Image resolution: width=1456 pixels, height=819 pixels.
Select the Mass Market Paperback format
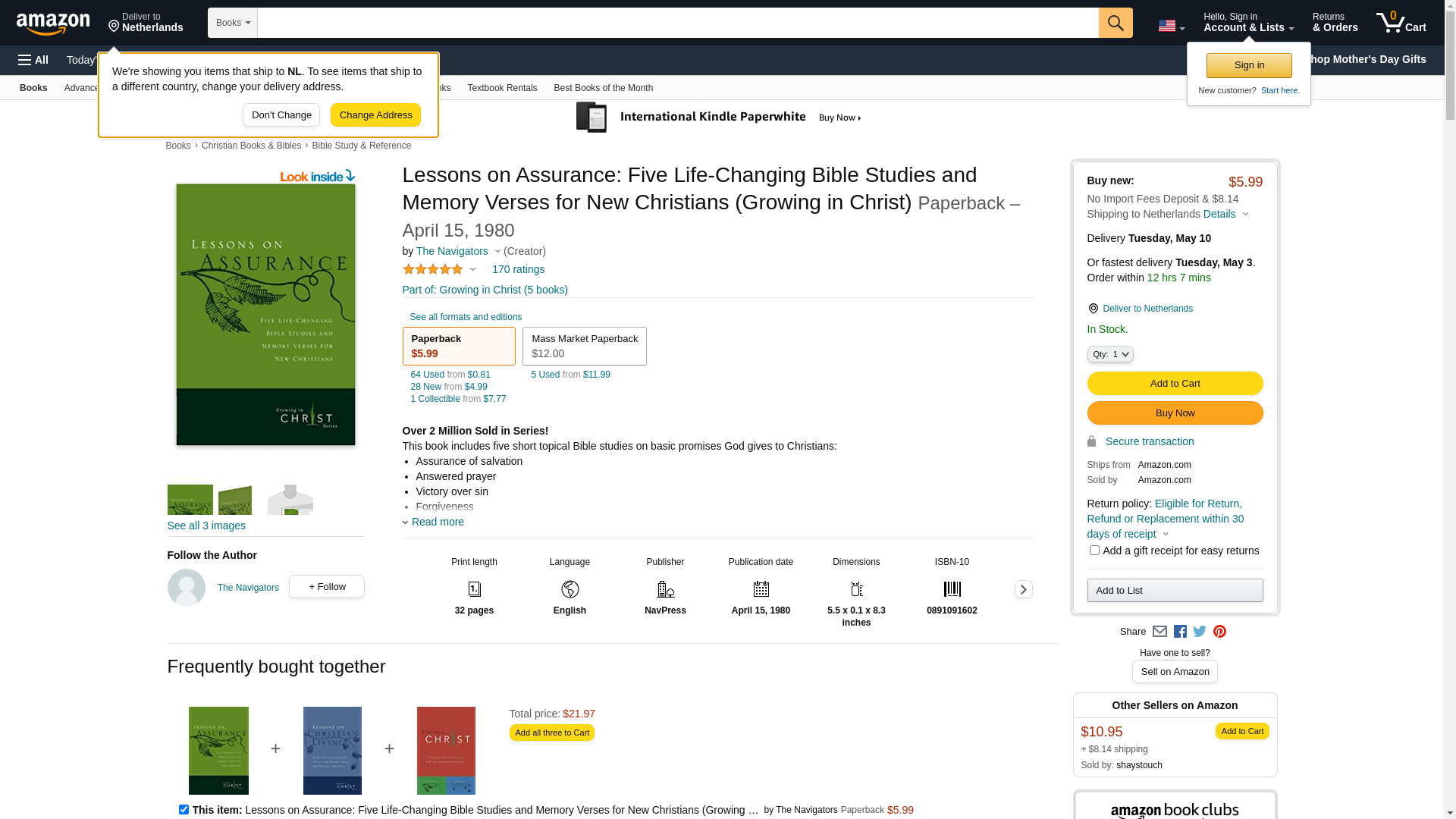[x=584, y=346]
